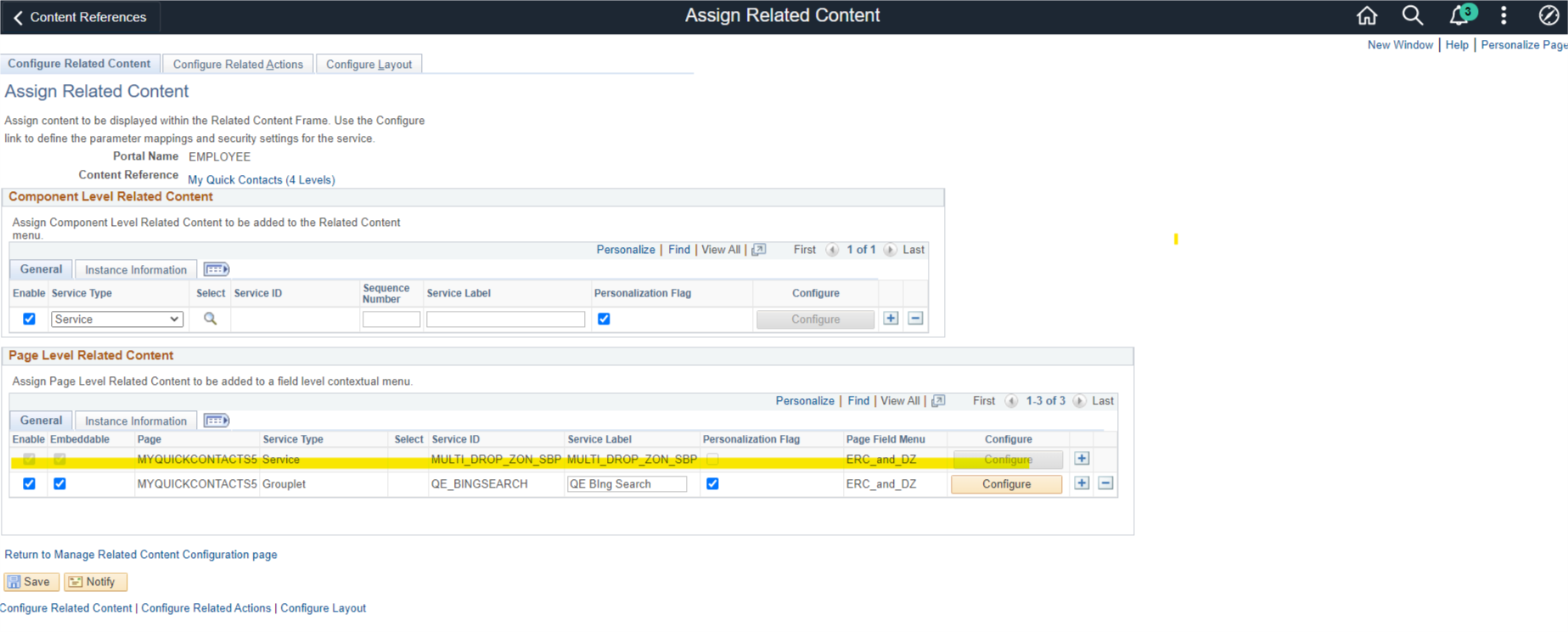Image resolution: width=1568 pixels, height=632 pixels.
Task: Focus the Sequence Number input field
Action: coord(391,319)
